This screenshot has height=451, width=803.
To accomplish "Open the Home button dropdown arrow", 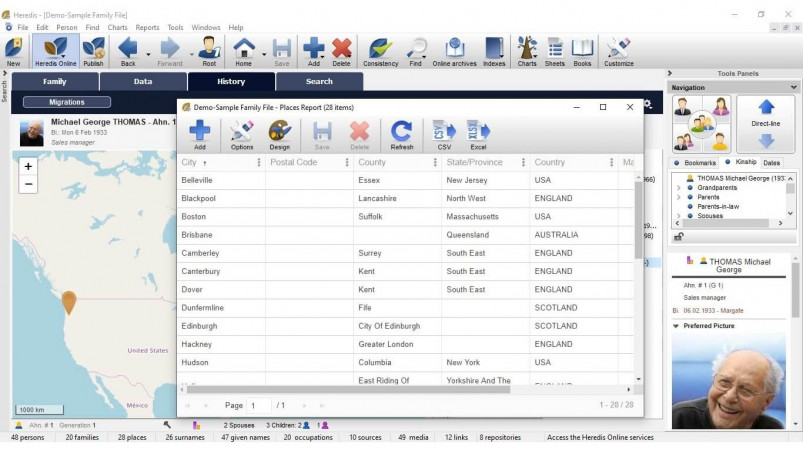I will [x=264, y=54].
